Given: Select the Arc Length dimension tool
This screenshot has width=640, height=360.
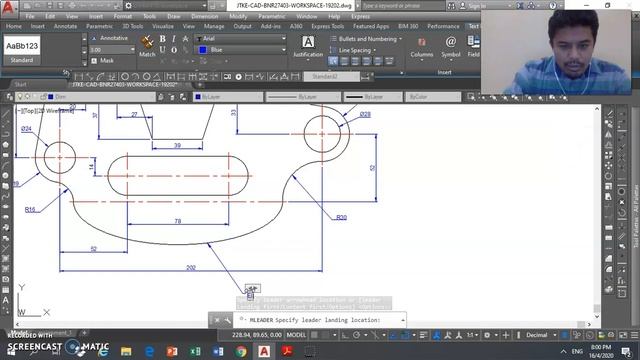Looking at the screenshot, I should pos(101,76).
